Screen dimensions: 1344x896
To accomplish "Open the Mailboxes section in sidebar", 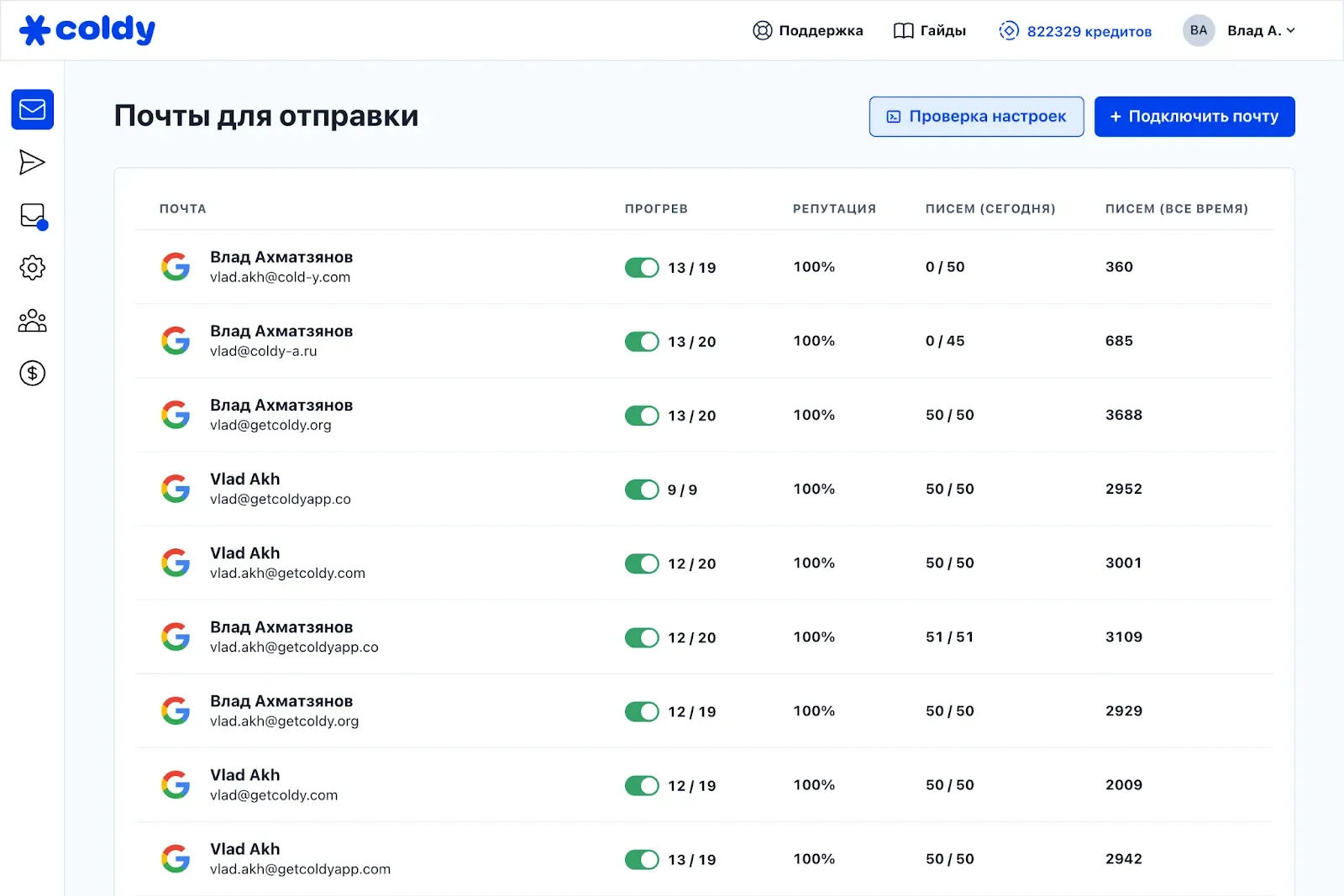I will click(x=31, y=109).
